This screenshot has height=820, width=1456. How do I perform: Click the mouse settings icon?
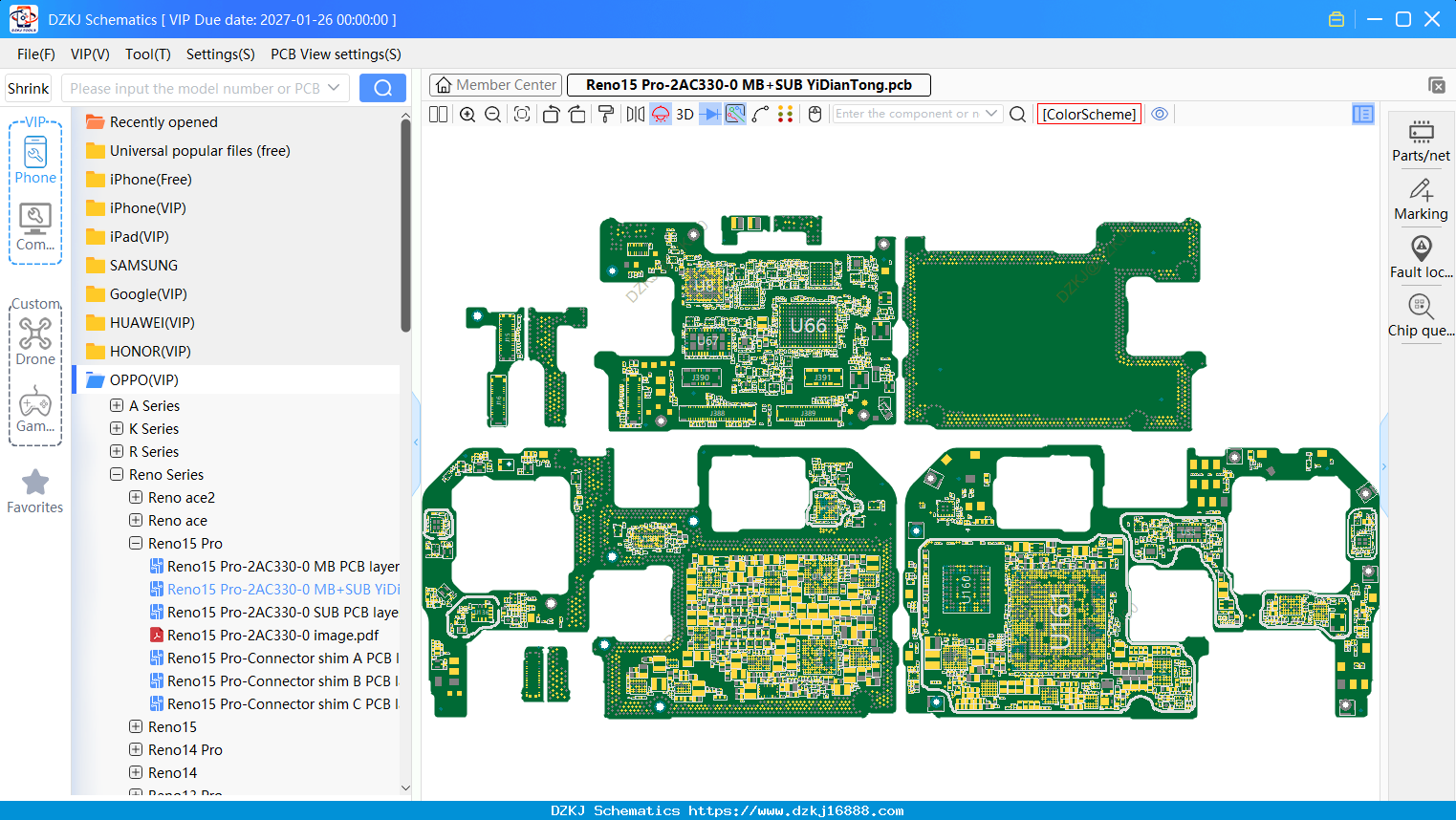coord(815,114)
